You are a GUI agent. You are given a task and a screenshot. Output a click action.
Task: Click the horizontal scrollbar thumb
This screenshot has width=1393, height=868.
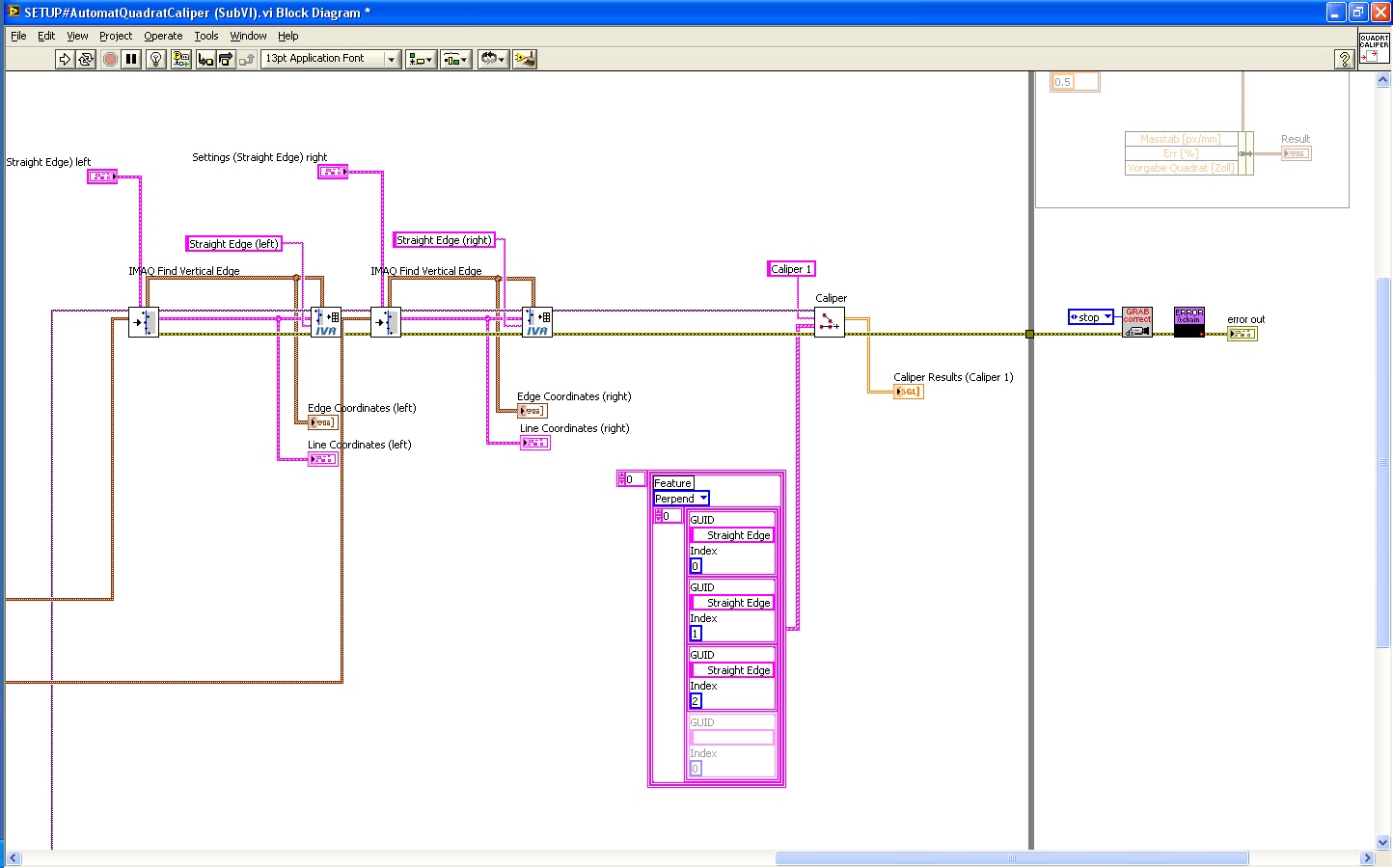[x=1011, y=857]
